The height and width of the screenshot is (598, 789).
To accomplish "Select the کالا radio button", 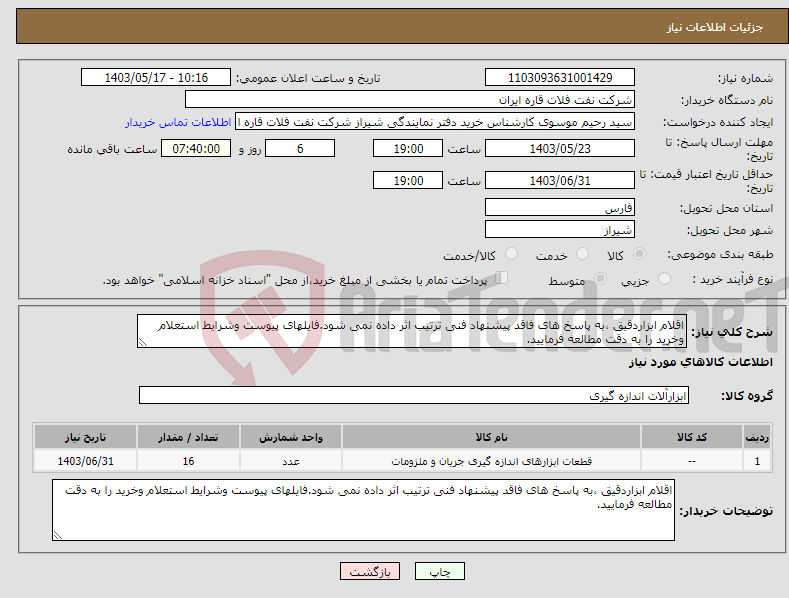I will (640, 254).
